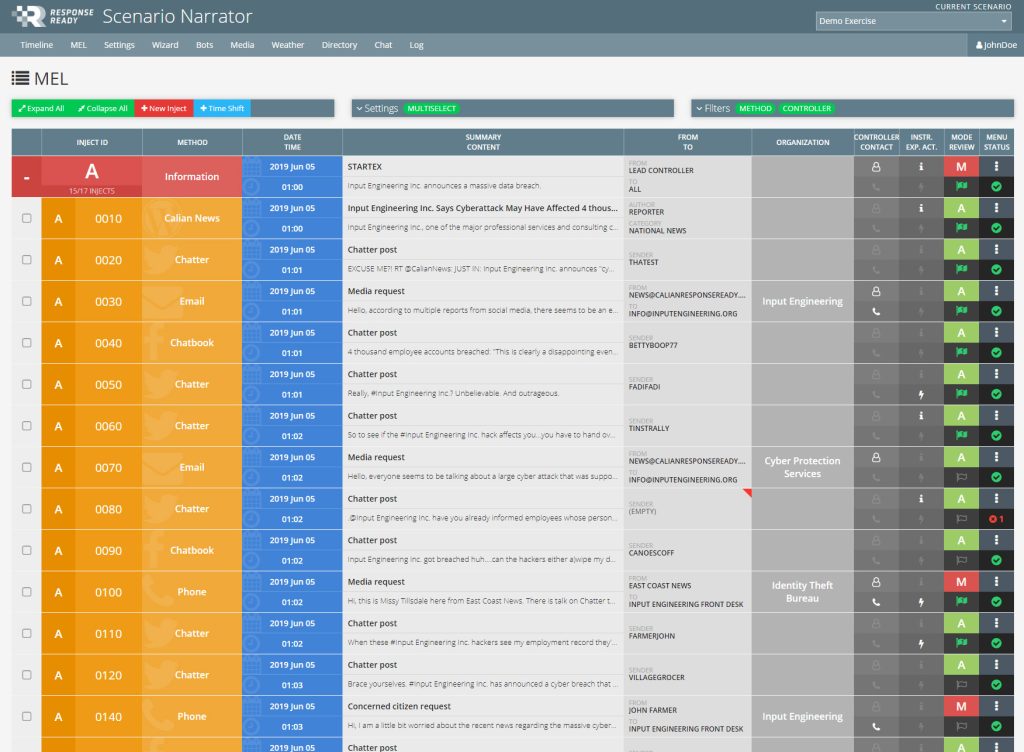The height and width of the screenshot is (752, 1024).
Task: Click the green flag mode icon on inject 0020
Action: [x=962, y=268]
